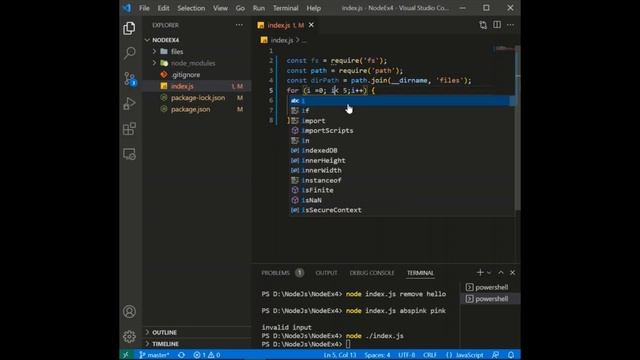Viewport: 640px width, 360px height.
Task: Open the Go menu
Action: tap(240, 8)
